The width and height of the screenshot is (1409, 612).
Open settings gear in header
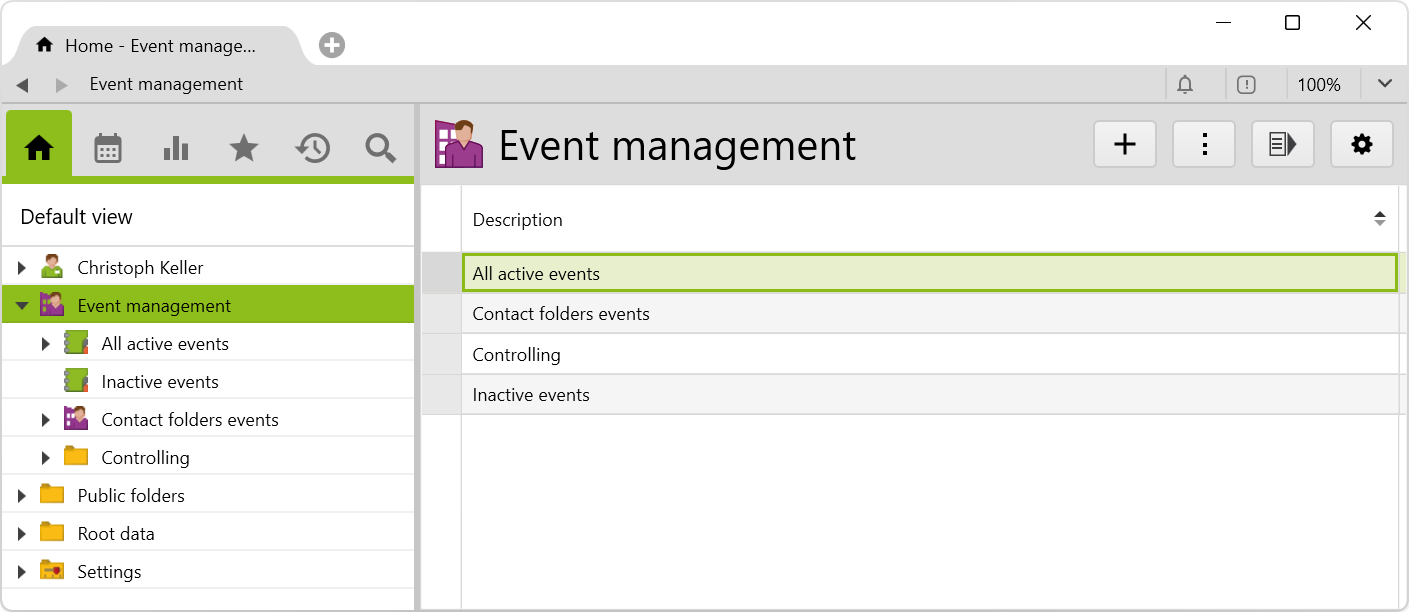click(1361, 145)
